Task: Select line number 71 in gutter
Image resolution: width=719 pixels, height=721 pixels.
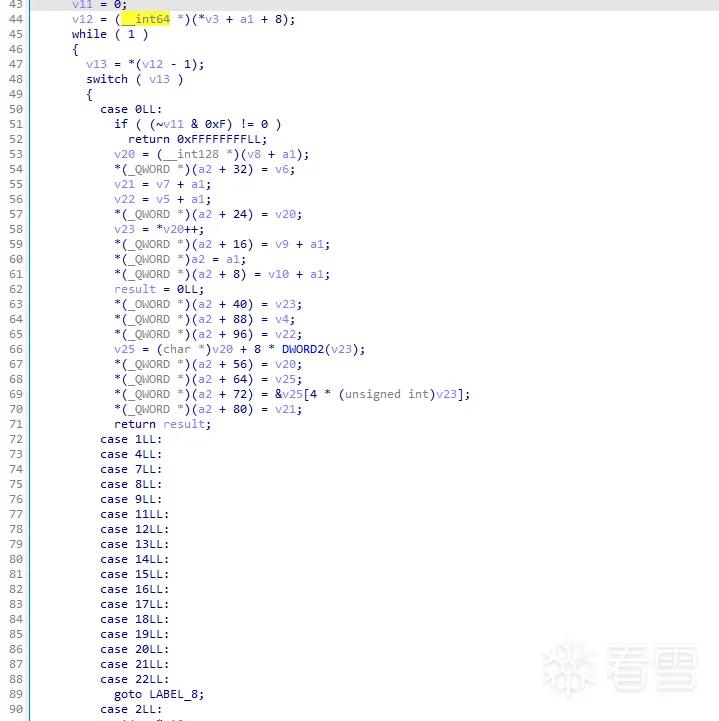Action: [x=16, y=424]
